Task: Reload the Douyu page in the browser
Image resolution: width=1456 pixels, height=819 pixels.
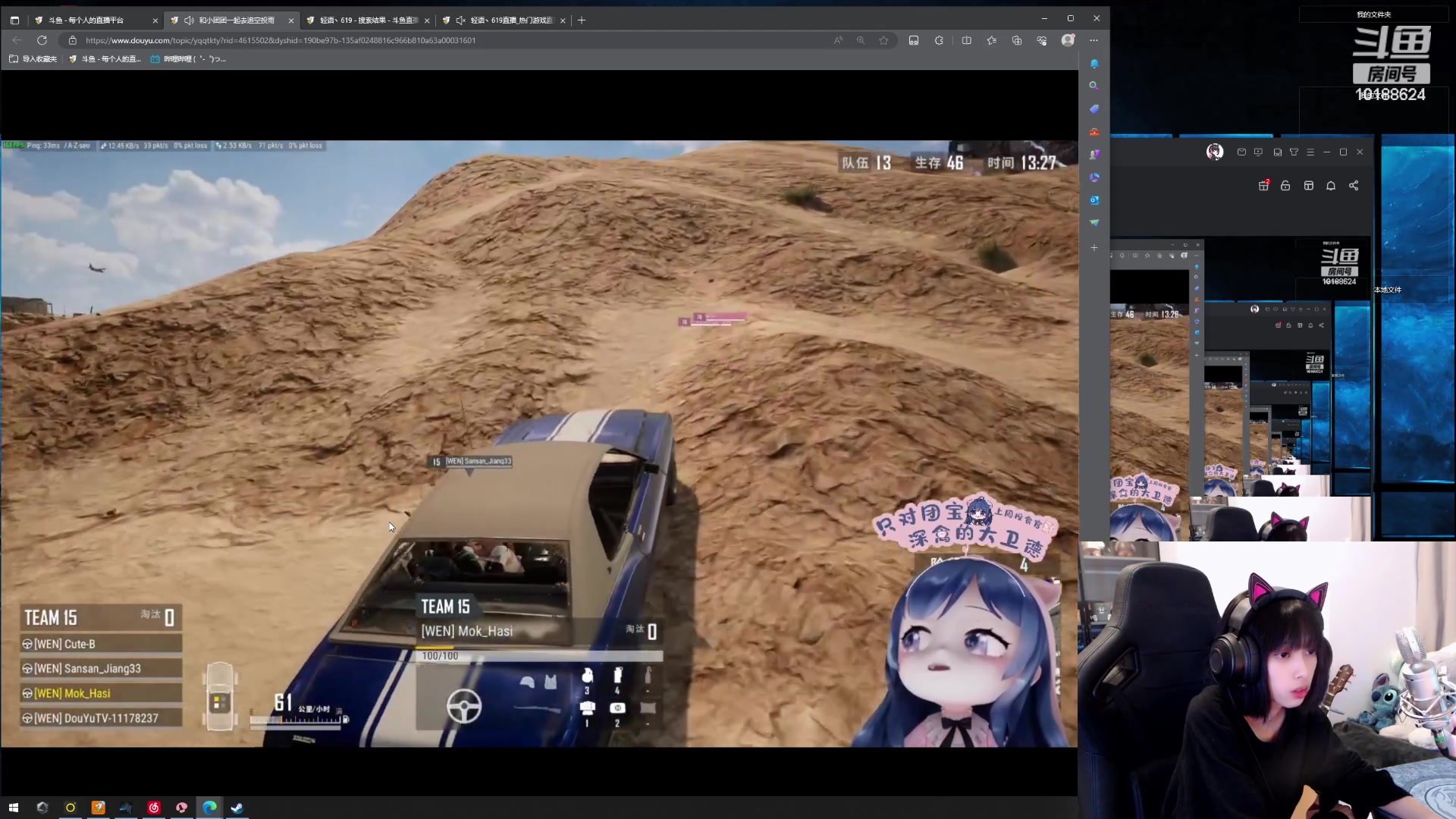Action: pyautogui.click(x=42, y=40)
